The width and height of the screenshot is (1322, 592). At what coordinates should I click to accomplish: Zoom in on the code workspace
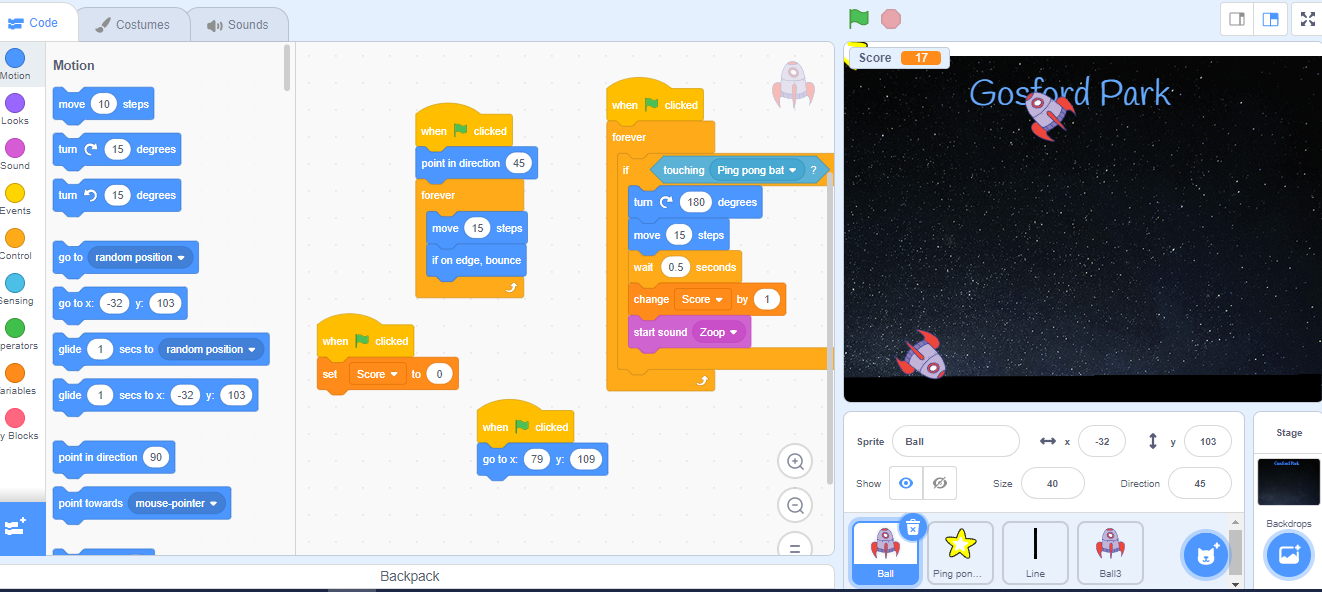coord(796,461)
